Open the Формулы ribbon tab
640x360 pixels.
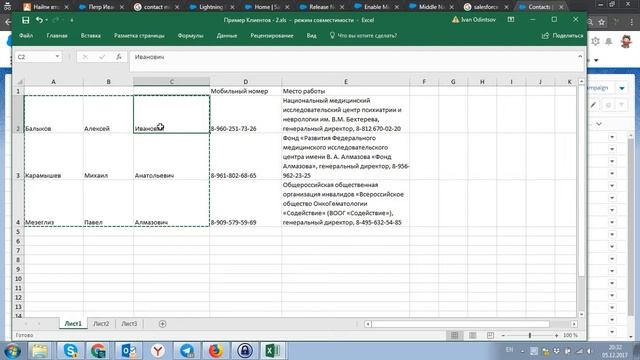pos(190,36)
